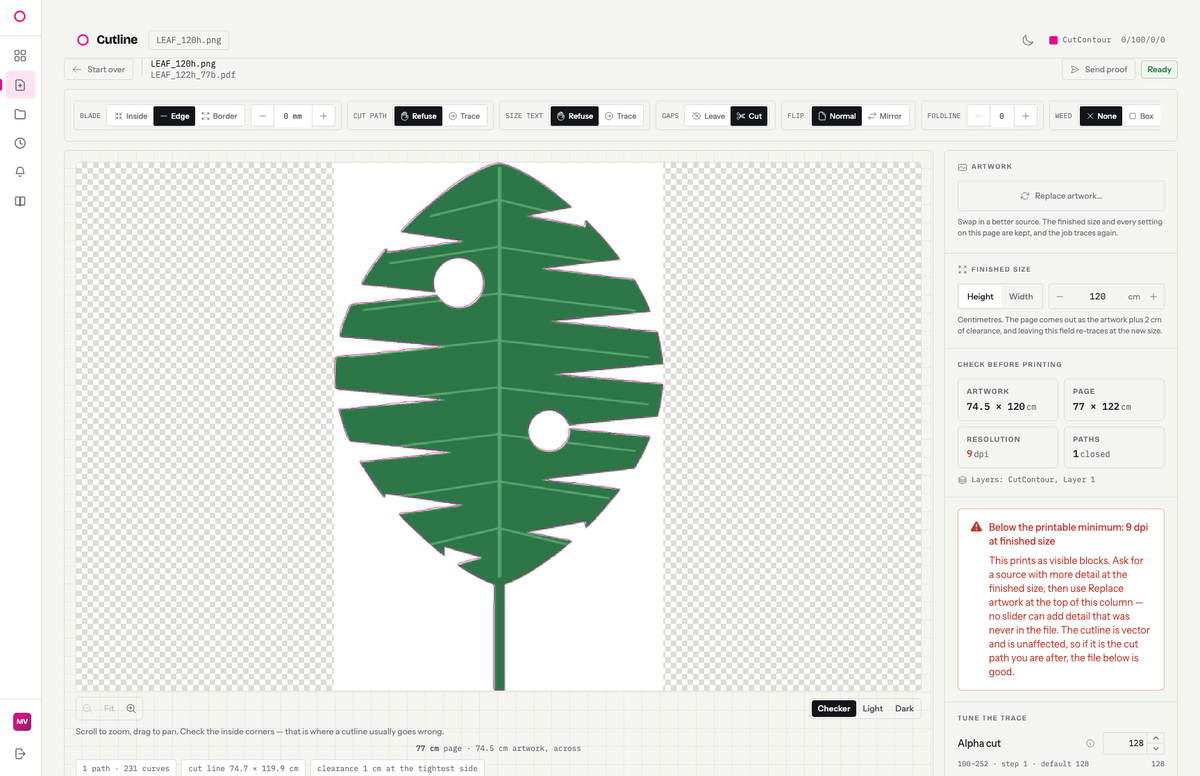Click the Cutline logo circle in header
Image resolution: width=1200 pixels, height=776 pixels.
[x=83, y=40]
